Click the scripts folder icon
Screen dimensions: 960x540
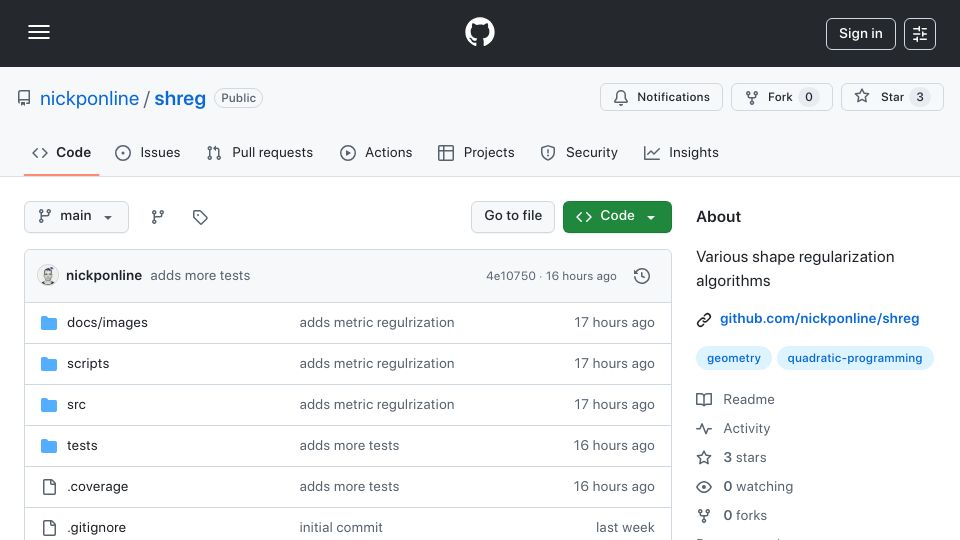(x=49, y=364)
